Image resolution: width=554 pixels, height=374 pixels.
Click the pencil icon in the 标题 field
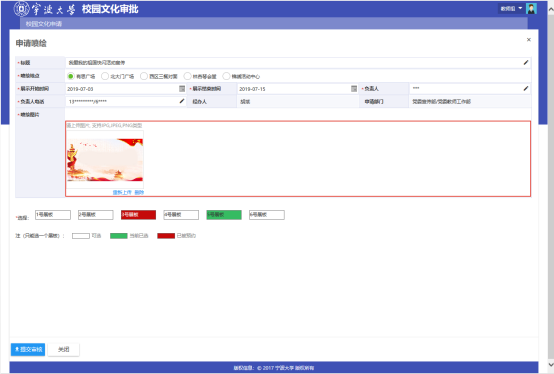tap(526, 63)
